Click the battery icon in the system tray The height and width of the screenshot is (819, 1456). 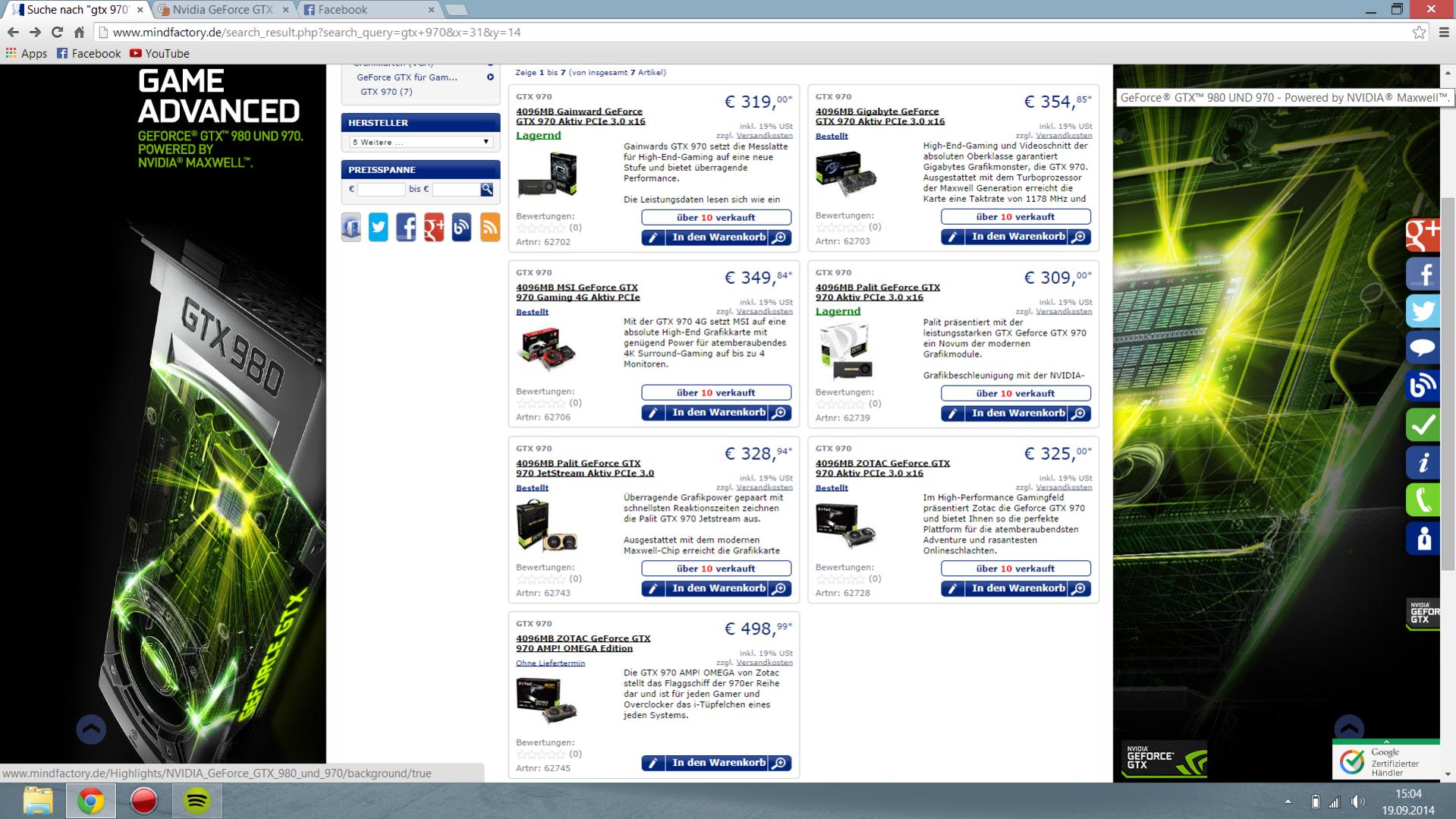pyautogui.click(x=1315, y=802)
